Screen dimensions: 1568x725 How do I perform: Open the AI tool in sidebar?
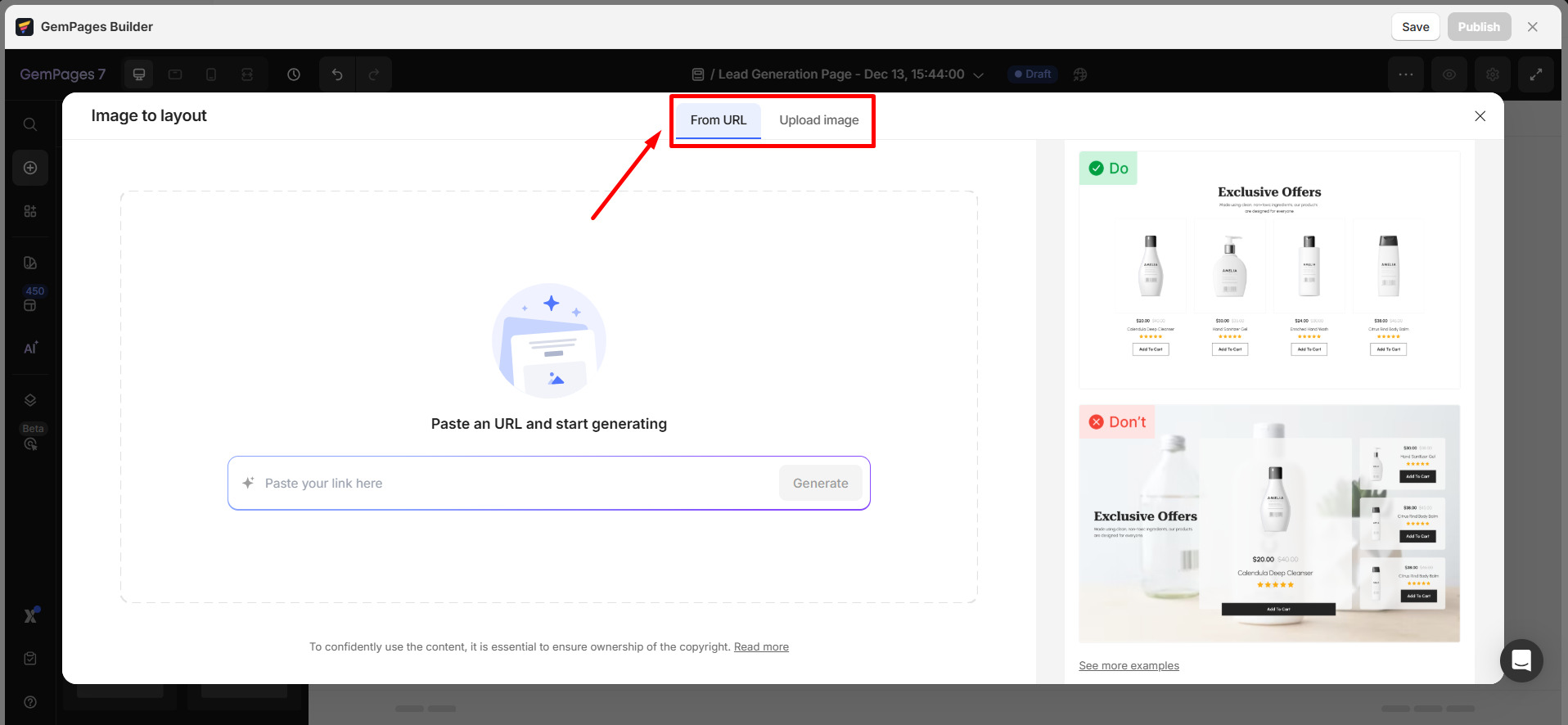[x=30, y=349]
